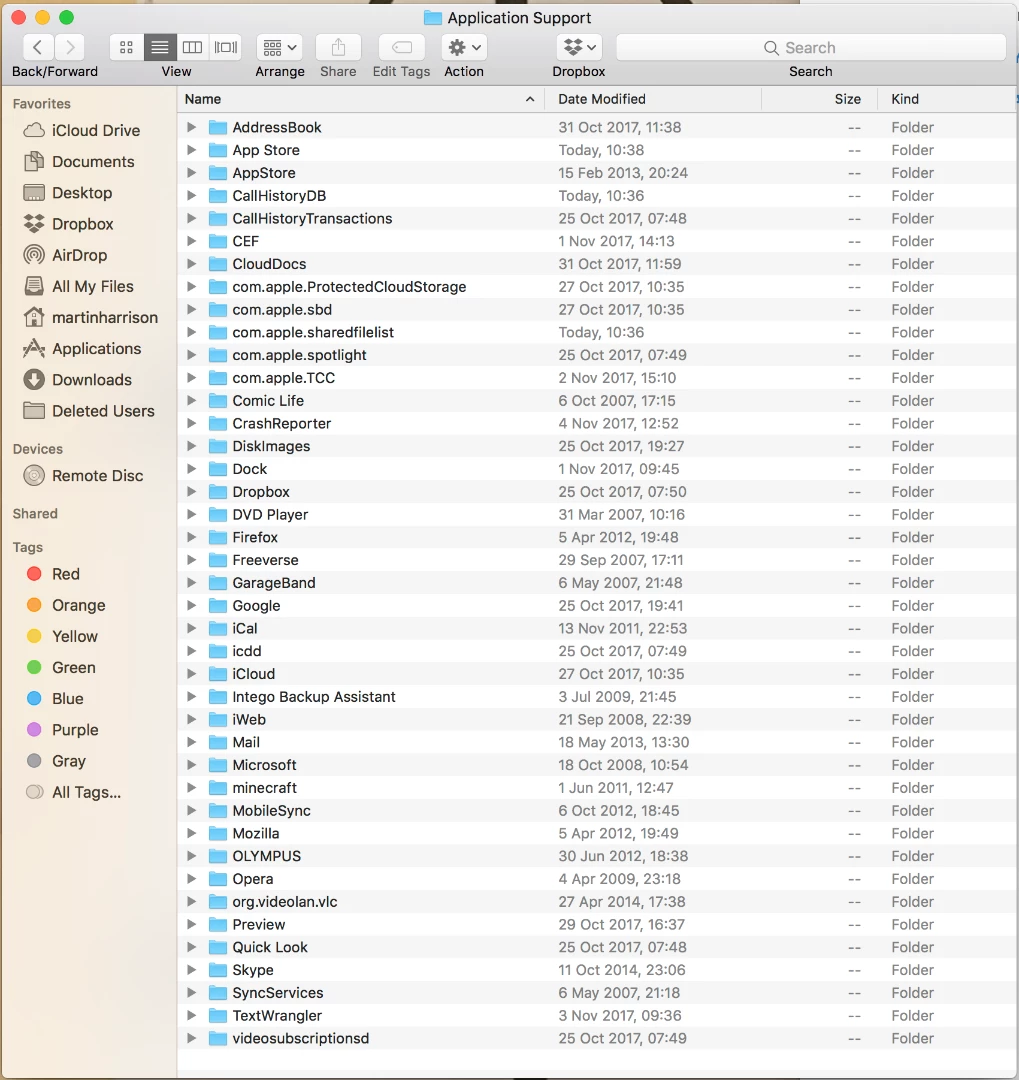Sort by Date Modified column header

tap(652, 99)
